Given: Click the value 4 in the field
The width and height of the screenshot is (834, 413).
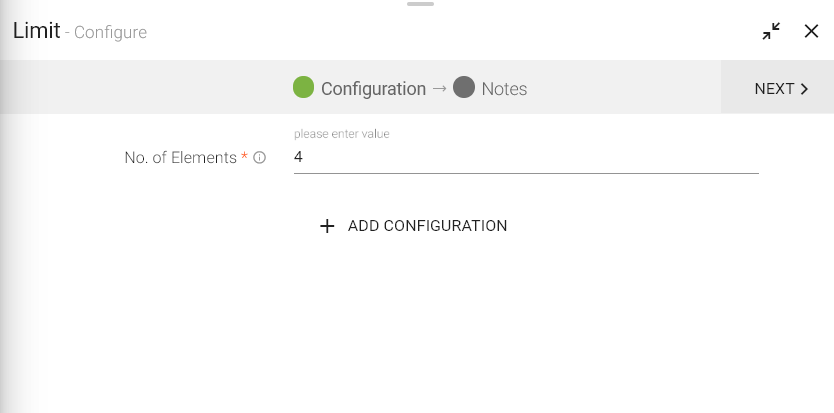Looking at the screenshot, I should point(298,158).
